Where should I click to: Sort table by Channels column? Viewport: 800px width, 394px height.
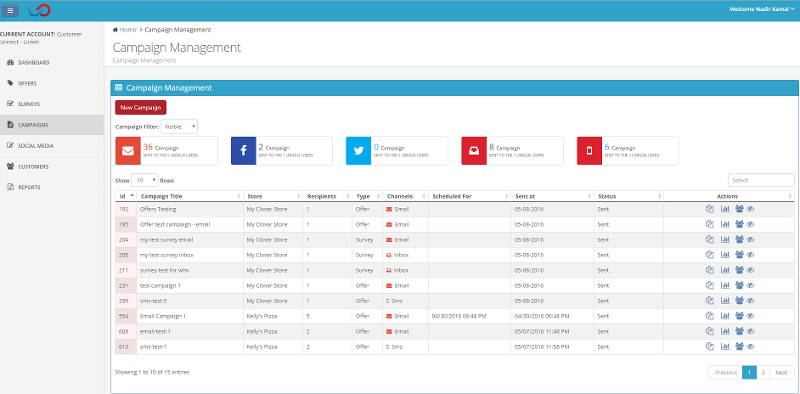point(406,196)
